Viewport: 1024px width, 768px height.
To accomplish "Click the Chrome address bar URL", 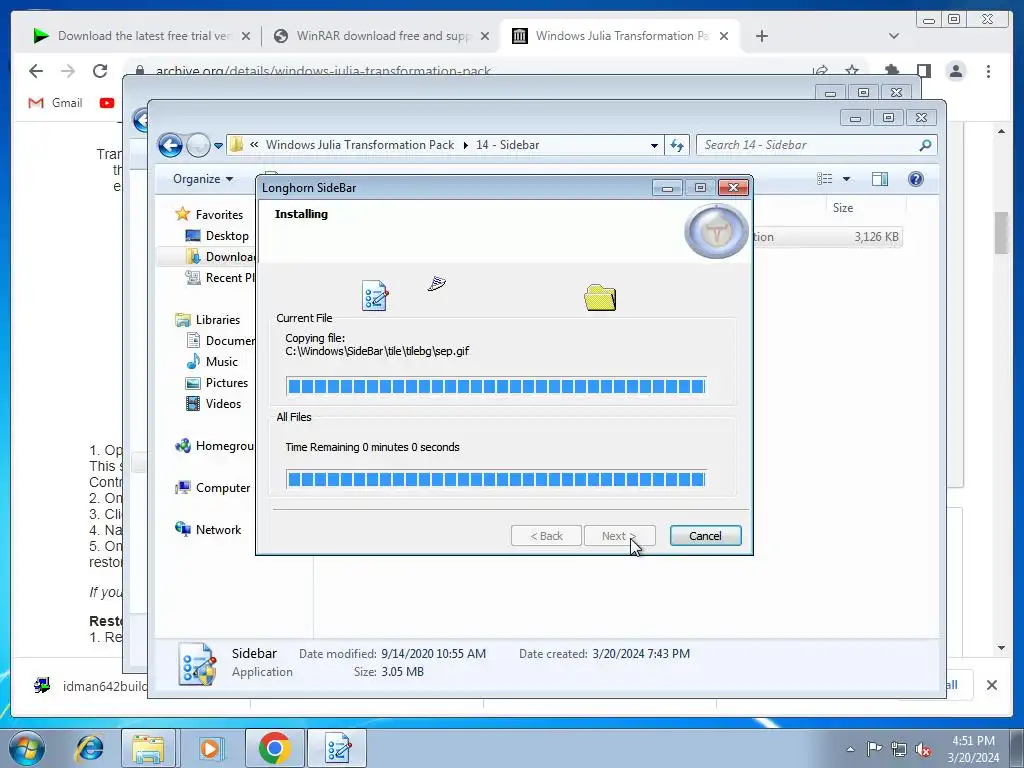I will 323,71.
